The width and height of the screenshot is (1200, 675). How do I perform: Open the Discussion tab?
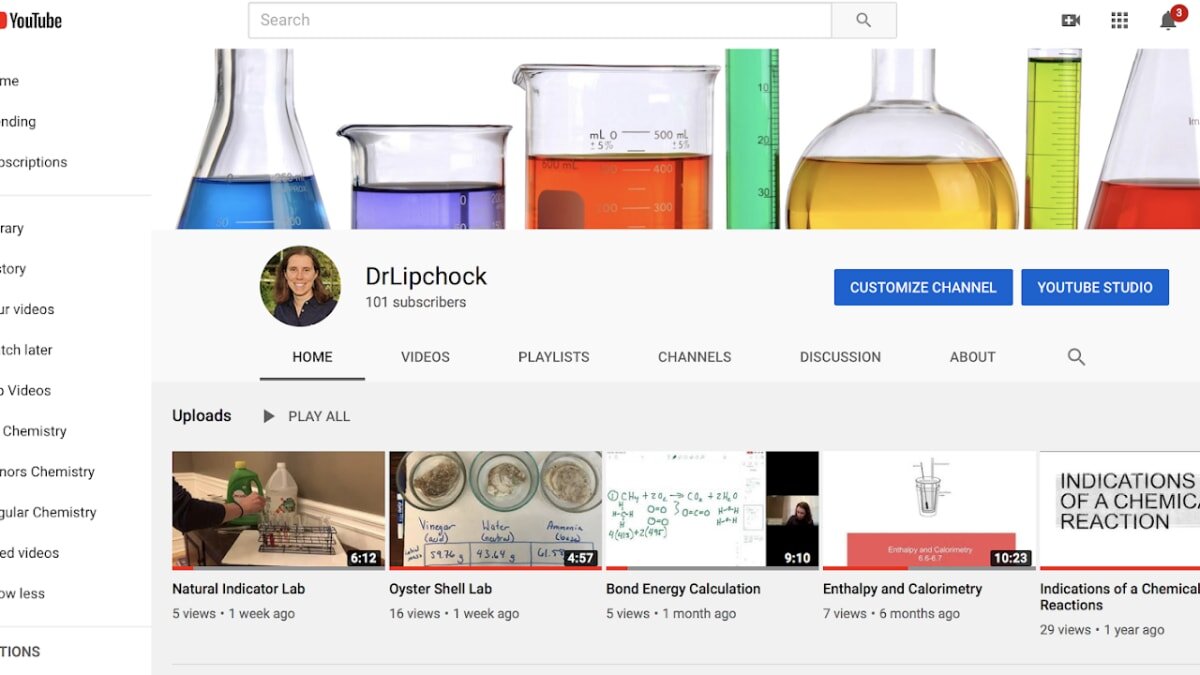pos(840,357)
